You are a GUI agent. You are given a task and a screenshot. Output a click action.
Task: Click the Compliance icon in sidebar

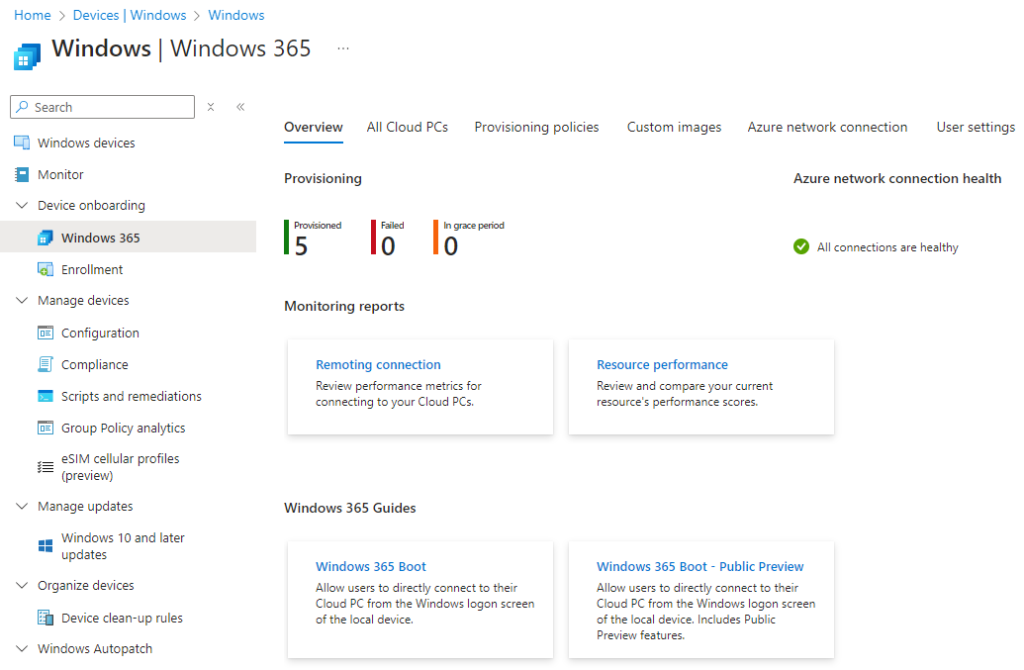45,365
